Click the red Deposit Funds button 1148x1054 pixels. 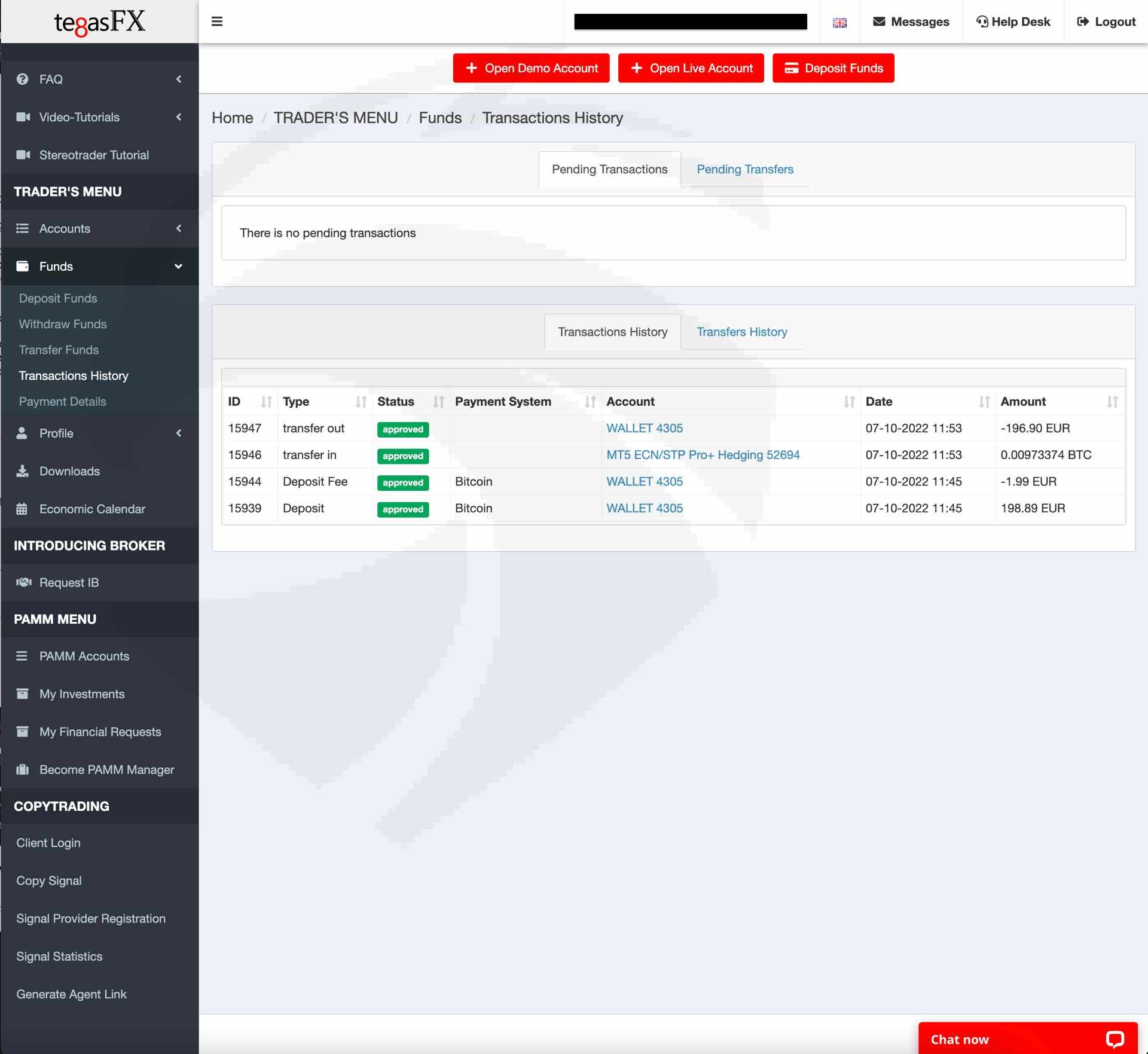pos(833,68)
